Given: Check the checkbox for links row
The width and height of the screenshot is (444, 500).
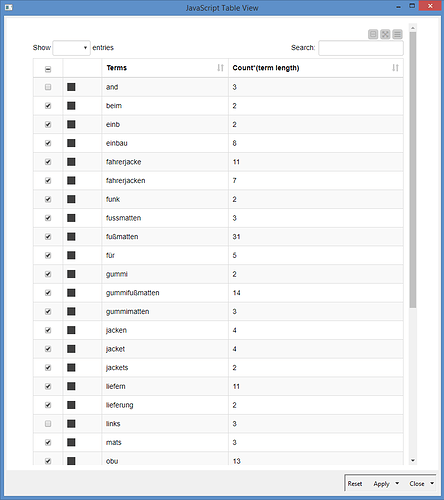Looking at the screenshot, I should click(48, 424).
